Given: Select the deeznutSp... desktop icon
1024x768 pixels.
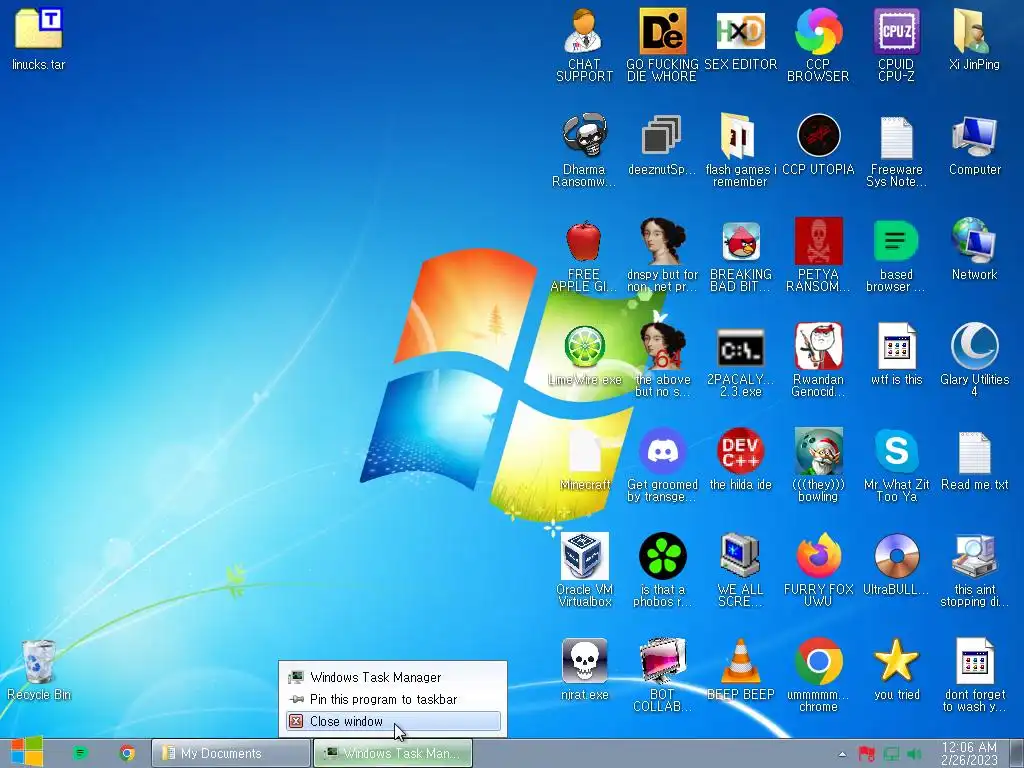Looking at the screenshot, I should (662, 136).
